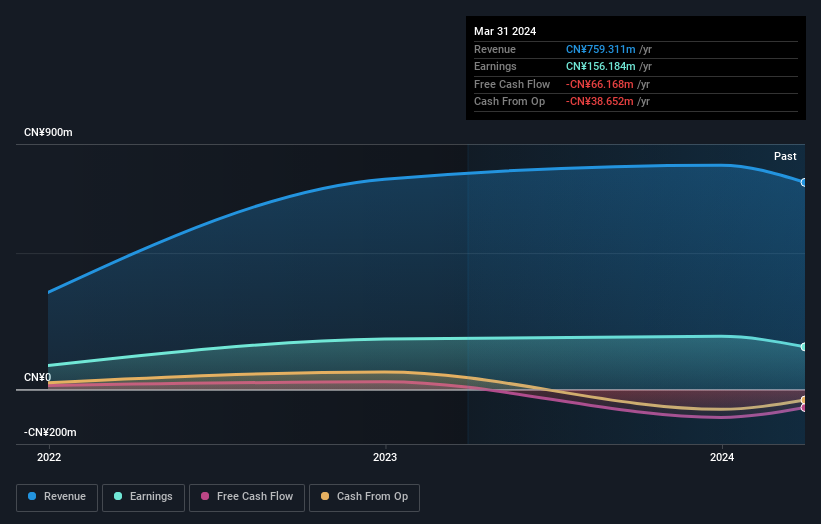This screenshot has width=821, height=524.
Task: Select the Cash From Op endpoint marker
Action: tap(804, 400)
